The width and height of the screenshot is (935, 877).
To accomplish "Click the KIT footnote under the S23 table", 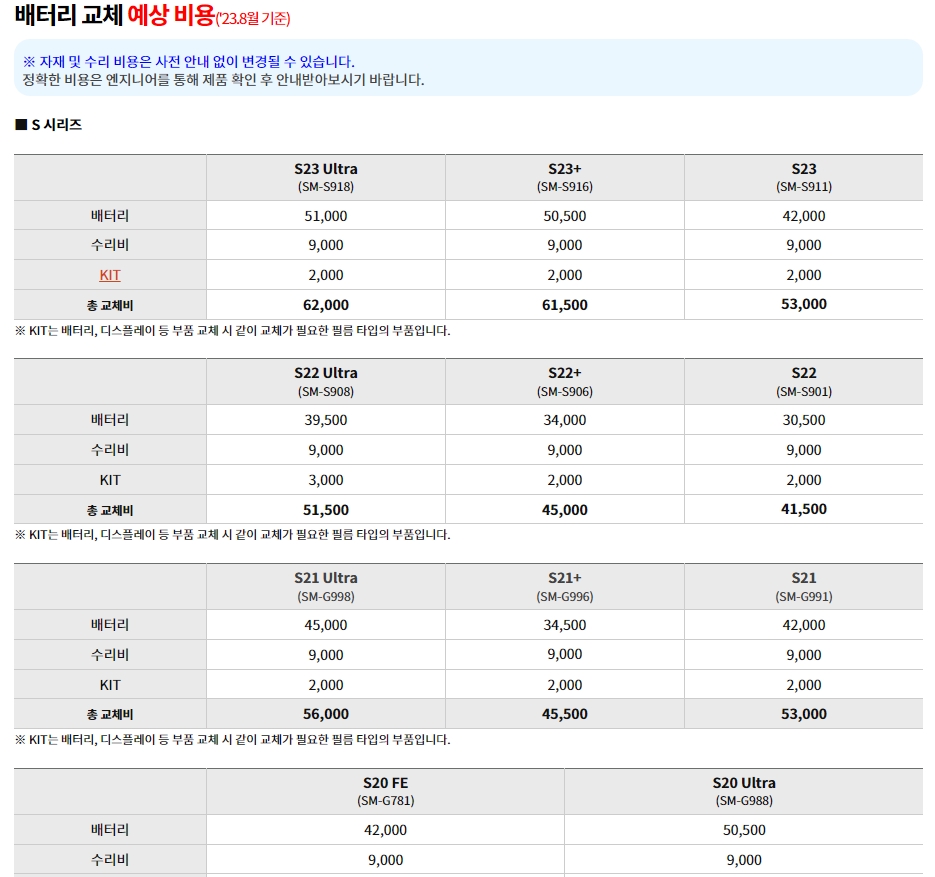I will point(230,326).
